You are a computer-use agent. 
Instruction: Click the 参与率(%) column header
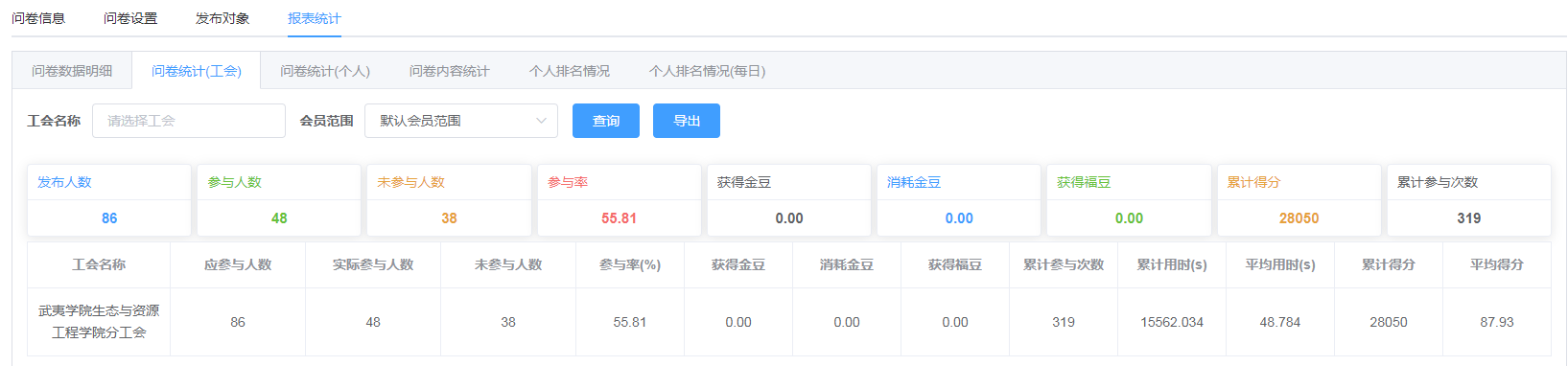click(x=630, y=264)
